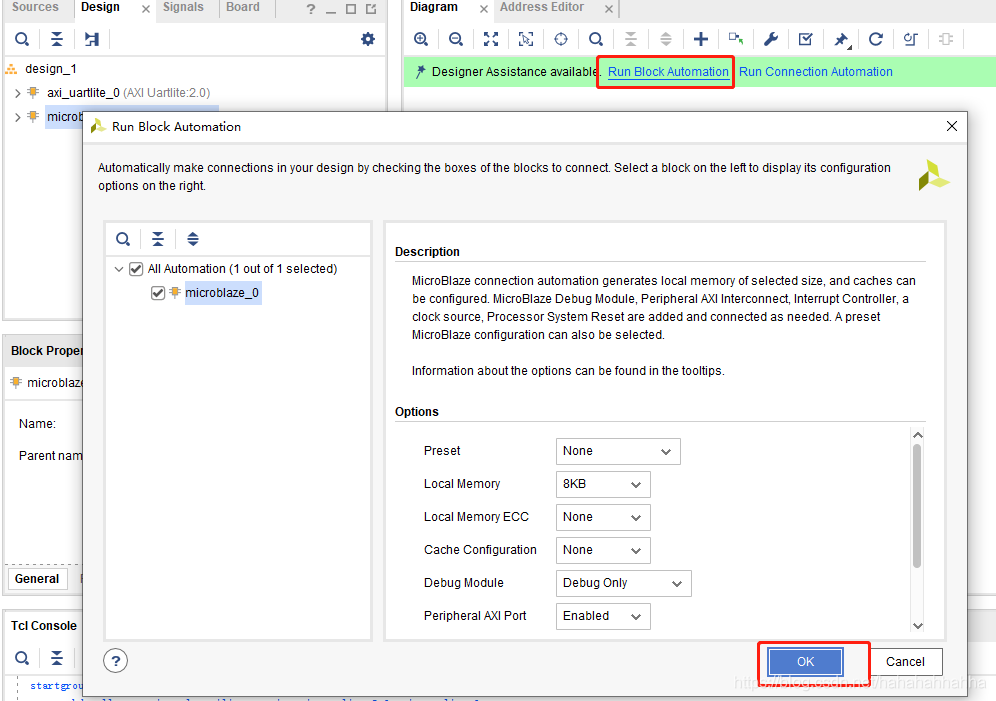Open Debug Module dropdown
Screen dimensions: 996x701
(623, 583)
